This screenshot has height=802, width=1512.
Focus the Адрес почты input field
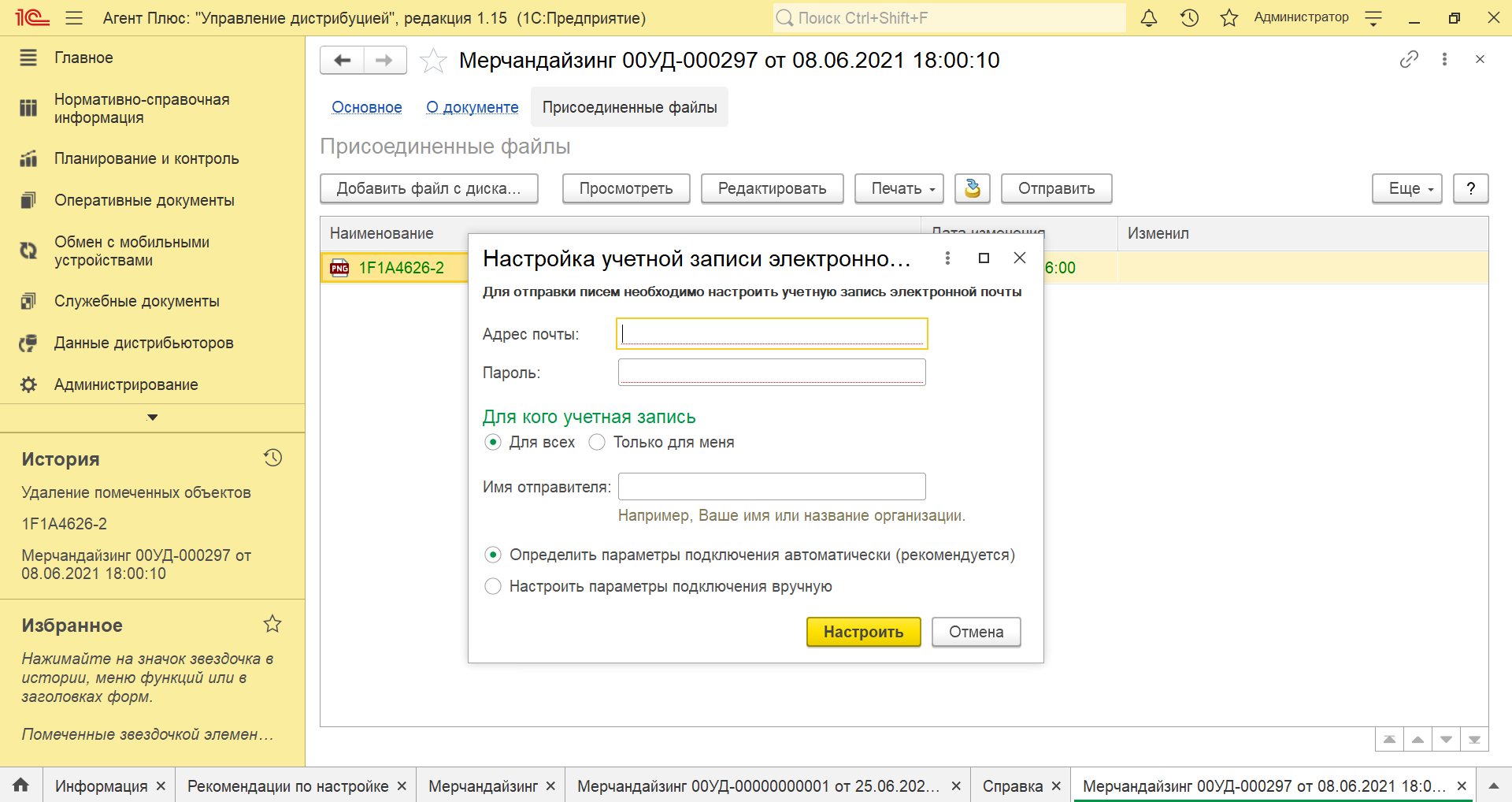(772, 333)
